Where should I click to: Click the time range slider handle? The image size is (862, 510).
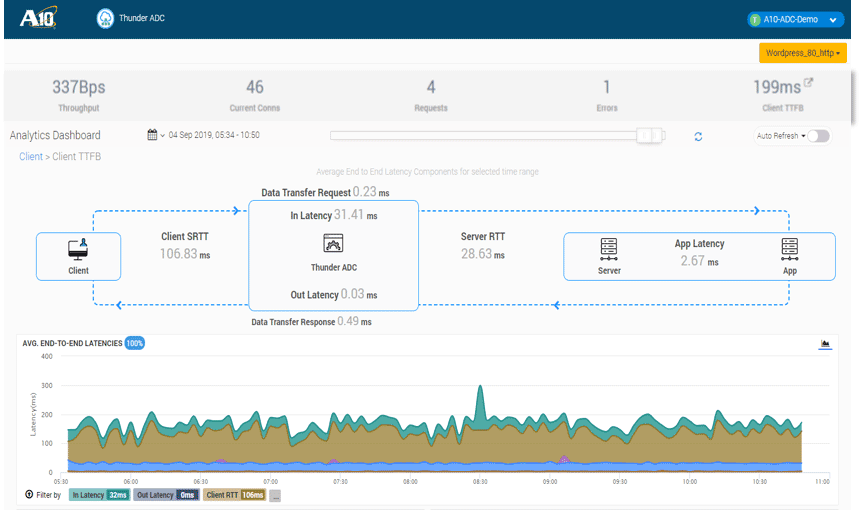(x=650, y=135)
